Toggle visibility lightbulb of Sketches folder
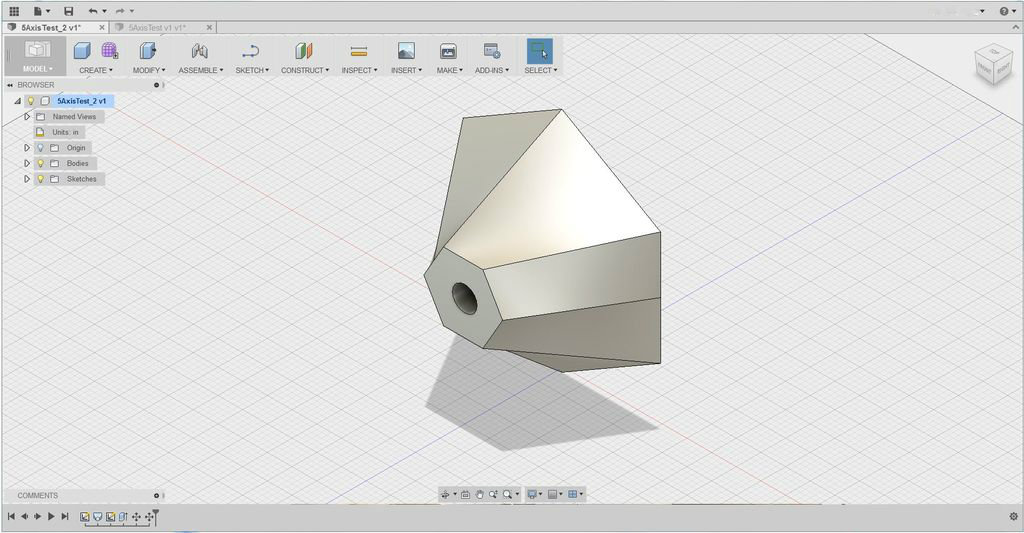The height and width of the screenshot is (533, 1024). click(x=41, y=179)
